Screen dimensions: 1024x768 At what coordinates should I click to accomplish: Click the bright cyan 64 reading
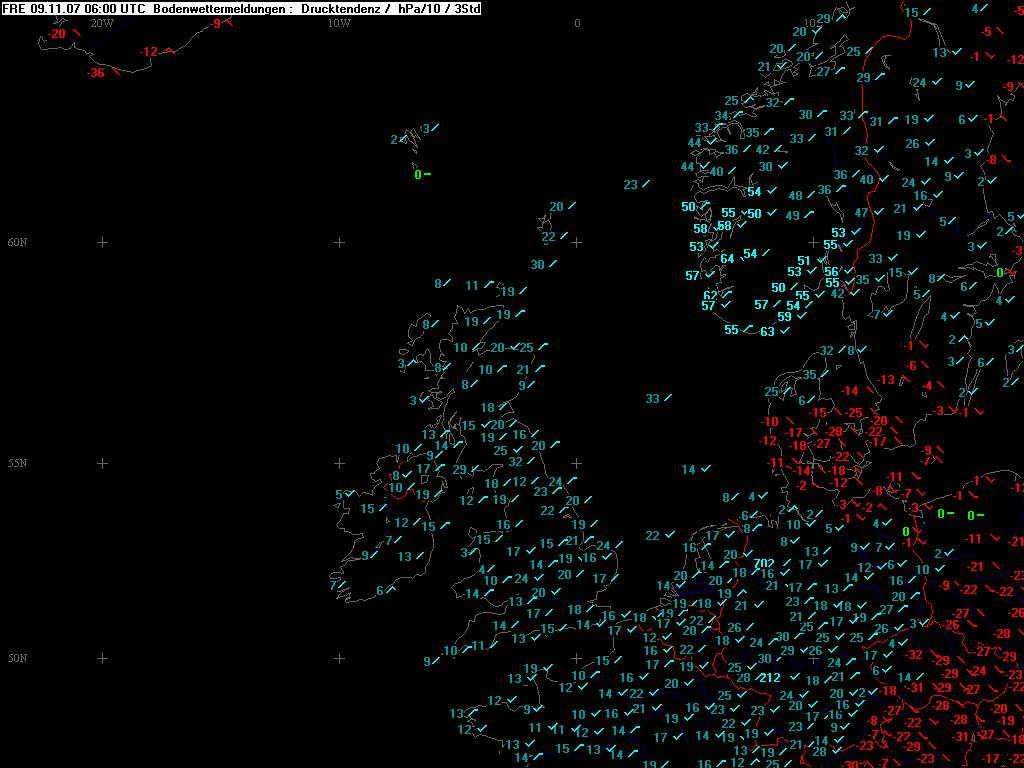click(x=727, y=259)
